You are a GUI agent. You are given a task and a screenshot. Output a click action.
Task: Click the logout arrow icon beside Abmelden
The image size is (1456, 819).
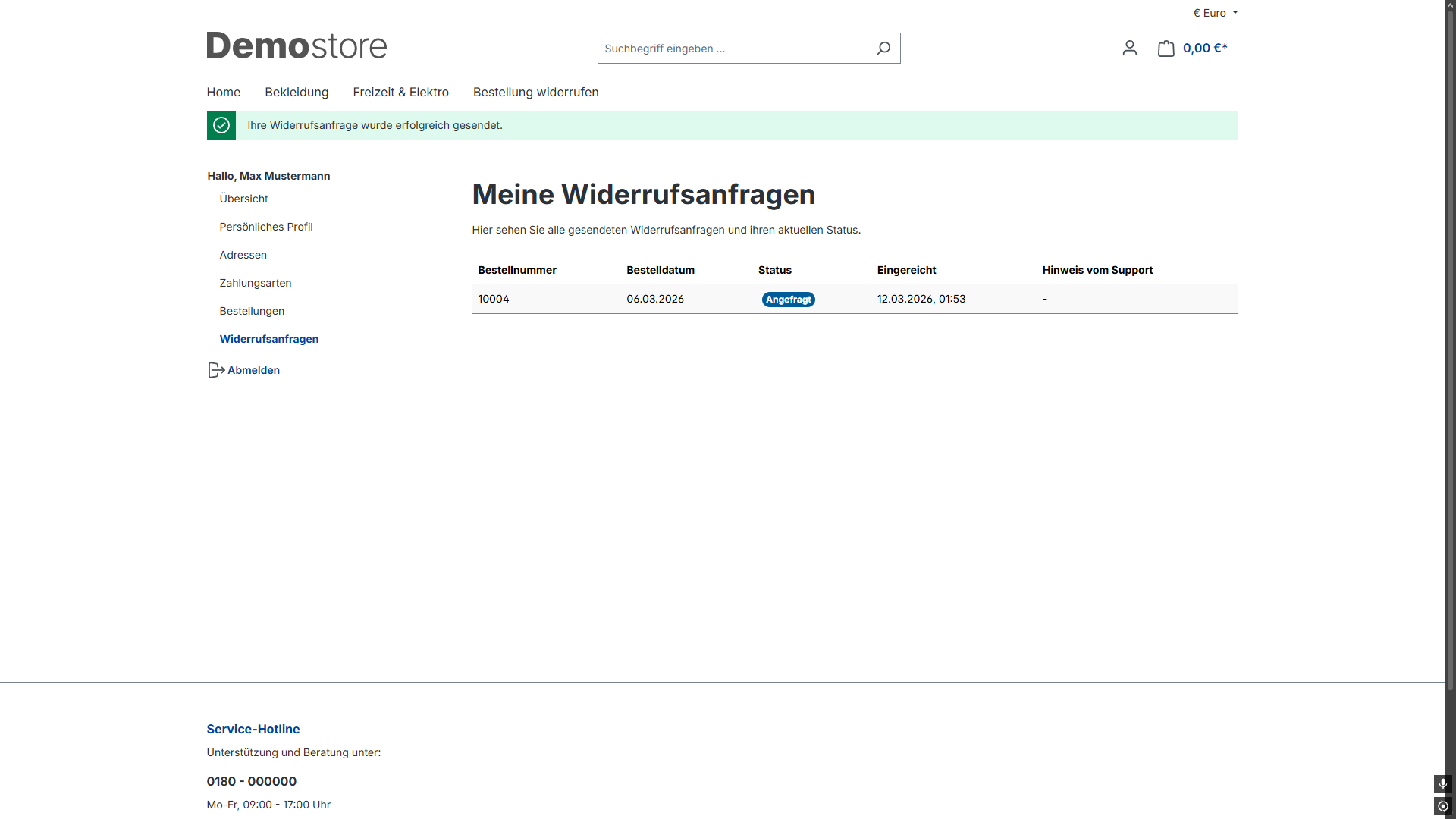(216, 370)
